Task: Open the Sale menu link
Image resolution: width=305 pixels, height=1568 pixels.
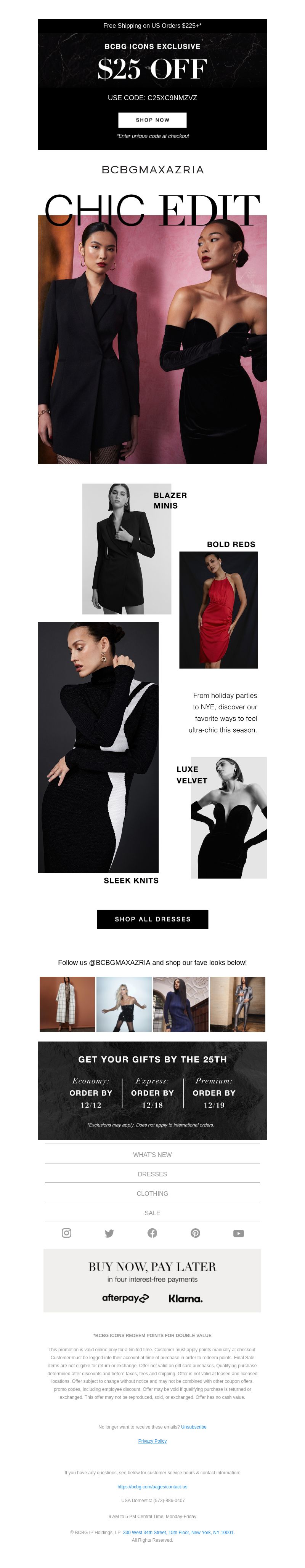Action: point(152,1213)
